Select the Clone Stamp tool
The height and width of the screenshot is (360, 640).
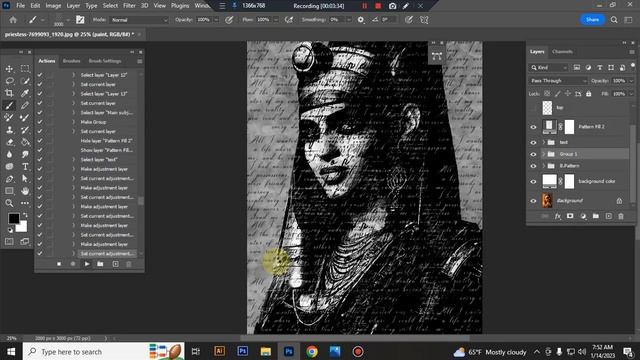(9, 130)
